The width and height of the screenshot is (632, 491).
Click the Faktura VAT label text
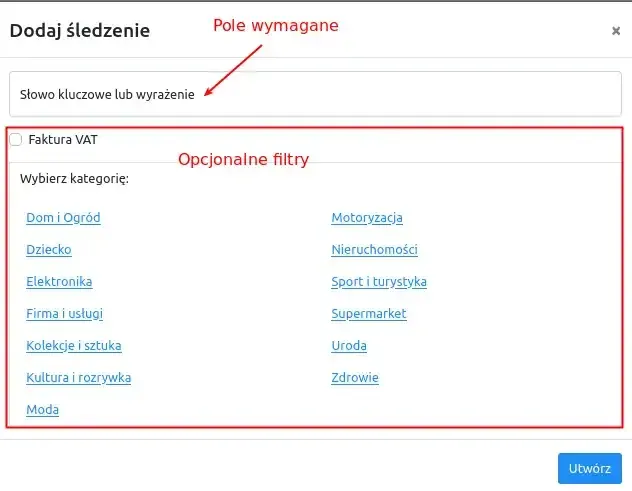[x=63, y=139]
